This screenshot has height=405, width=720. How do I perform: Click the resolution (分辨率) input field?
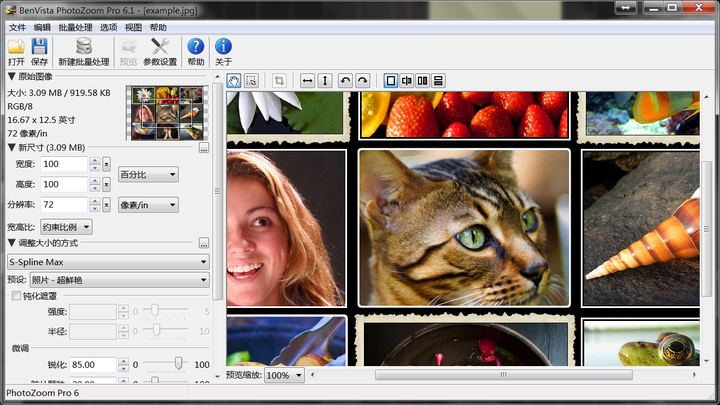pos(64,204)
